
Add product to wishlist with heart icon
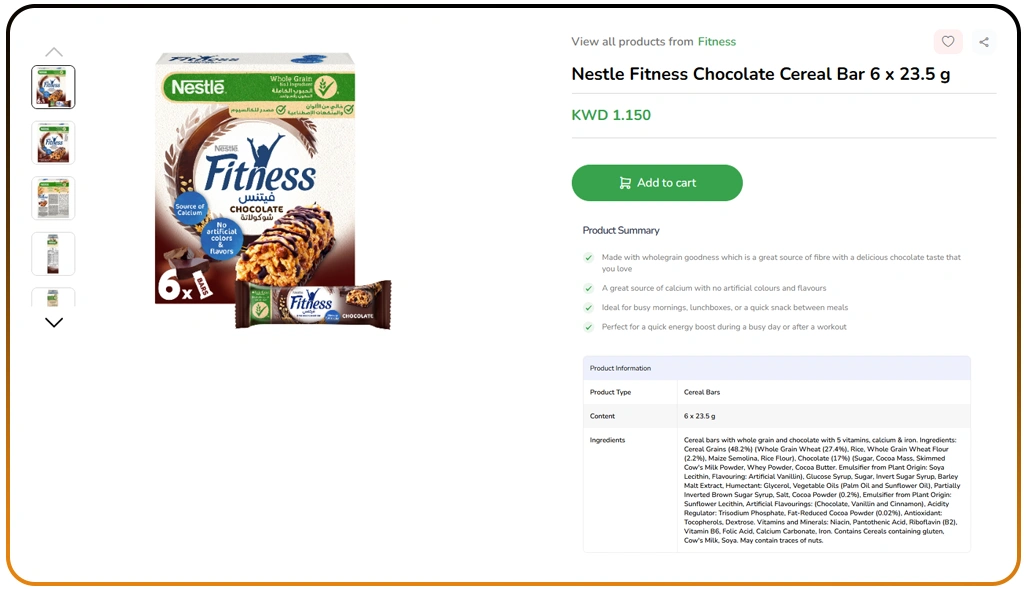pyautogui.click(x=947, y=42)
